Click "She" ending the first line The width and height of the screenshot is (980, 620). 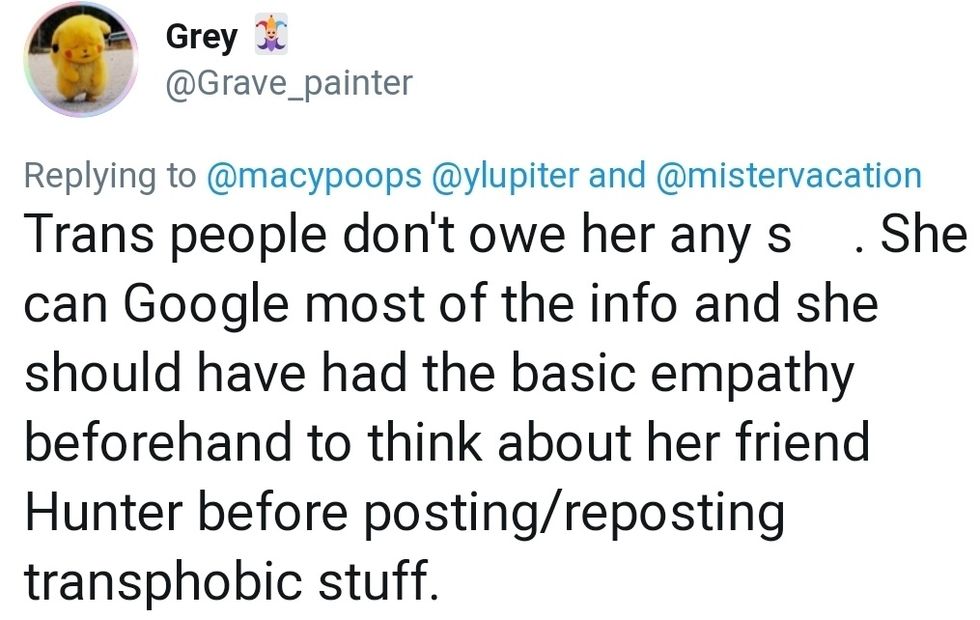coord(930,236)
